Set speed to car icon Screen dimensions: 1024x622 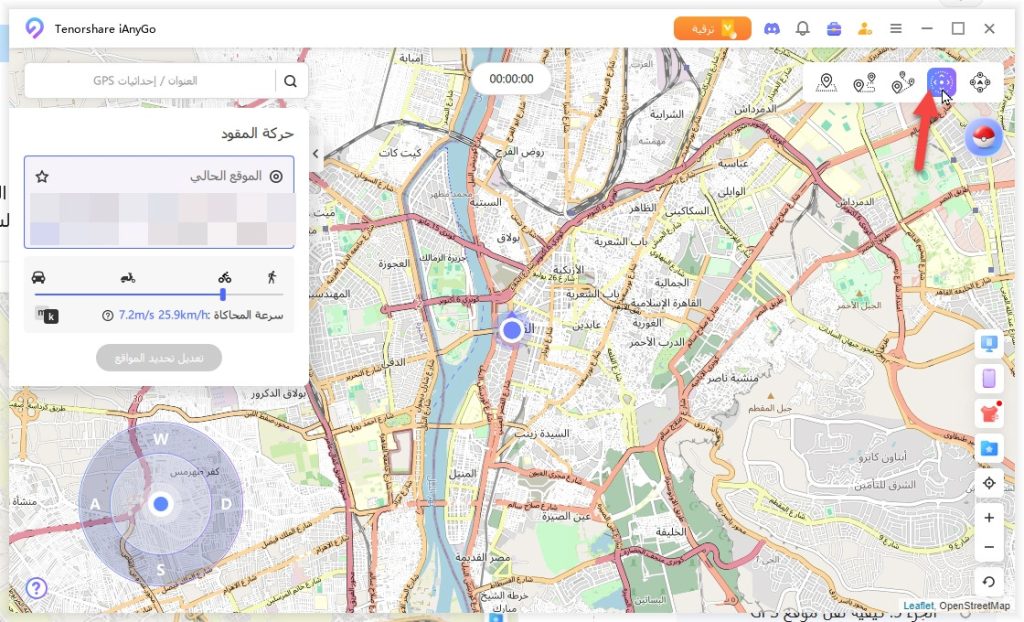coord(39,277)
